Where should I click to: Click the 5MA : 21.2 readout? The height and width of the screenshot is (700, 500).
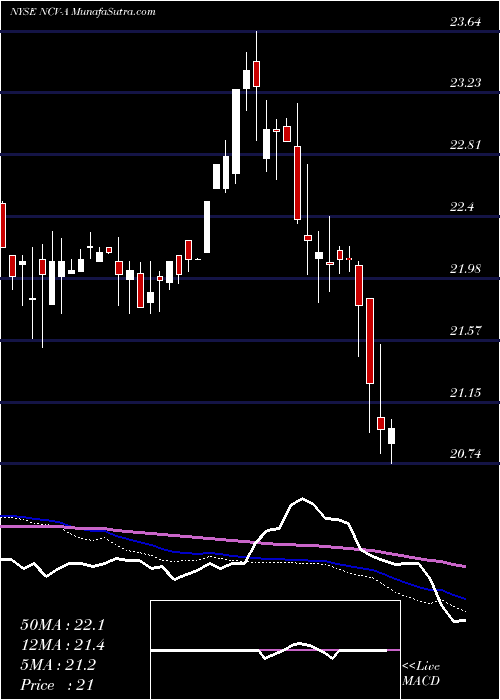[x=58, y=665]
